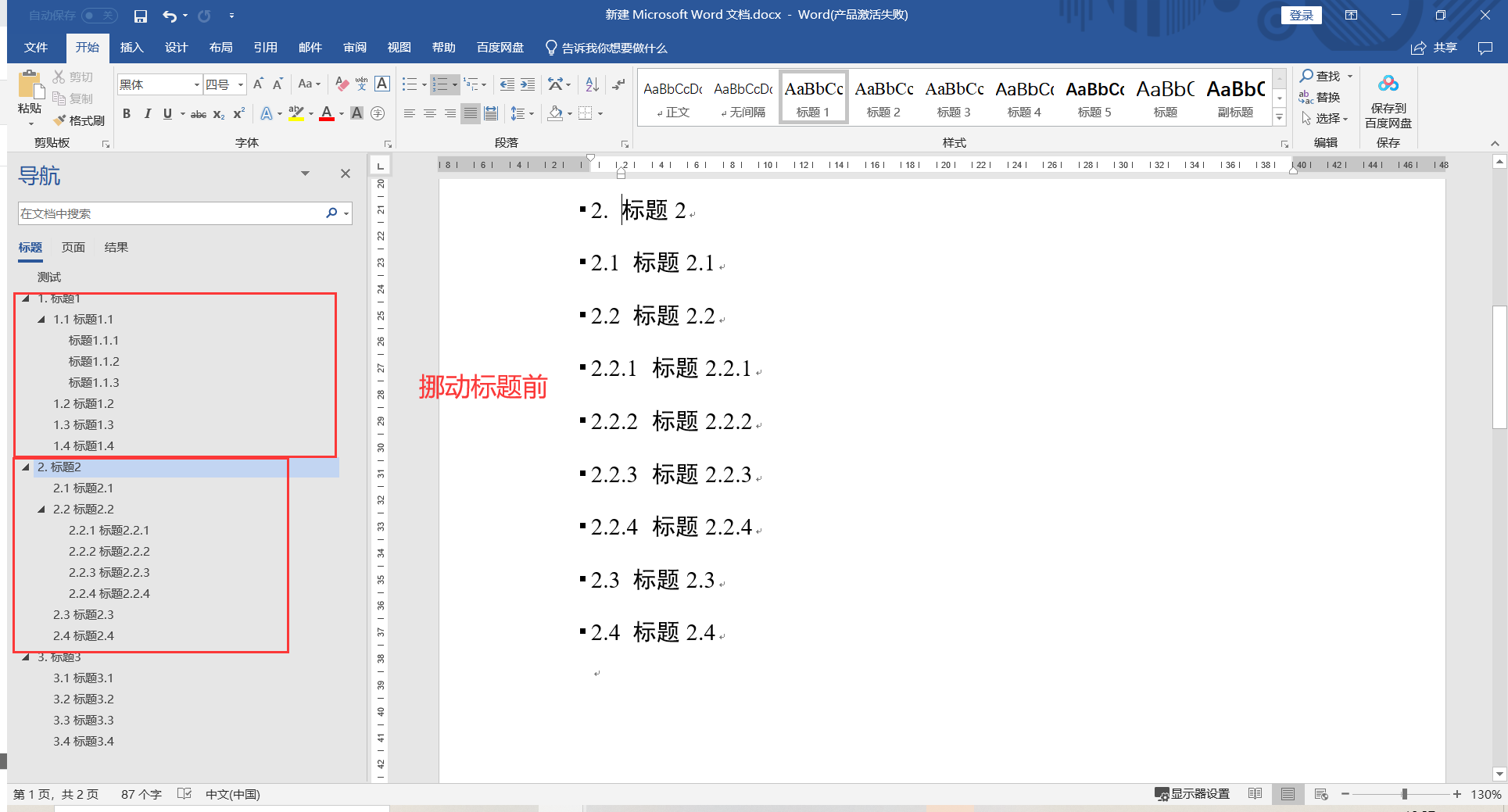Click 显示器设置 in status bar
Screen dimensions: 1508x812
click(1192, 794)
